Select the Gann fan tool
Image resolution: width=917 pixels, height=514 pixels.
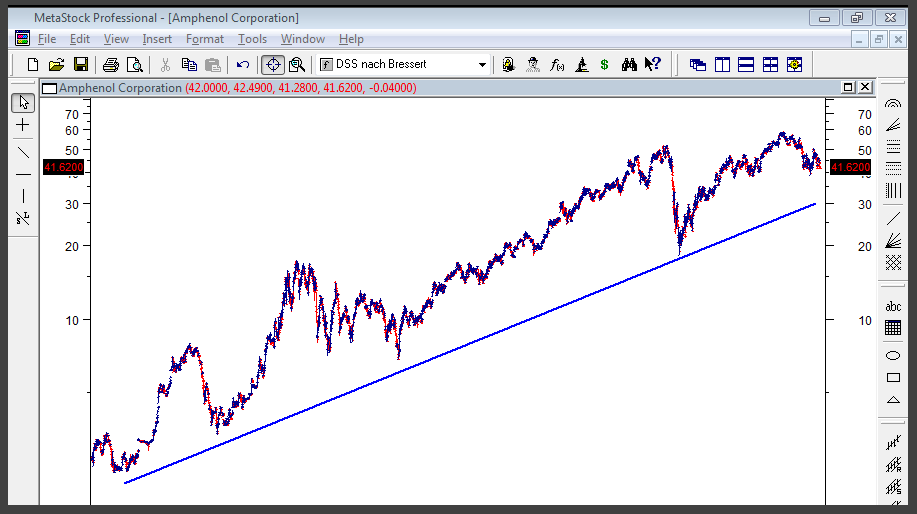pyautogui.click(x=893, y=240)
